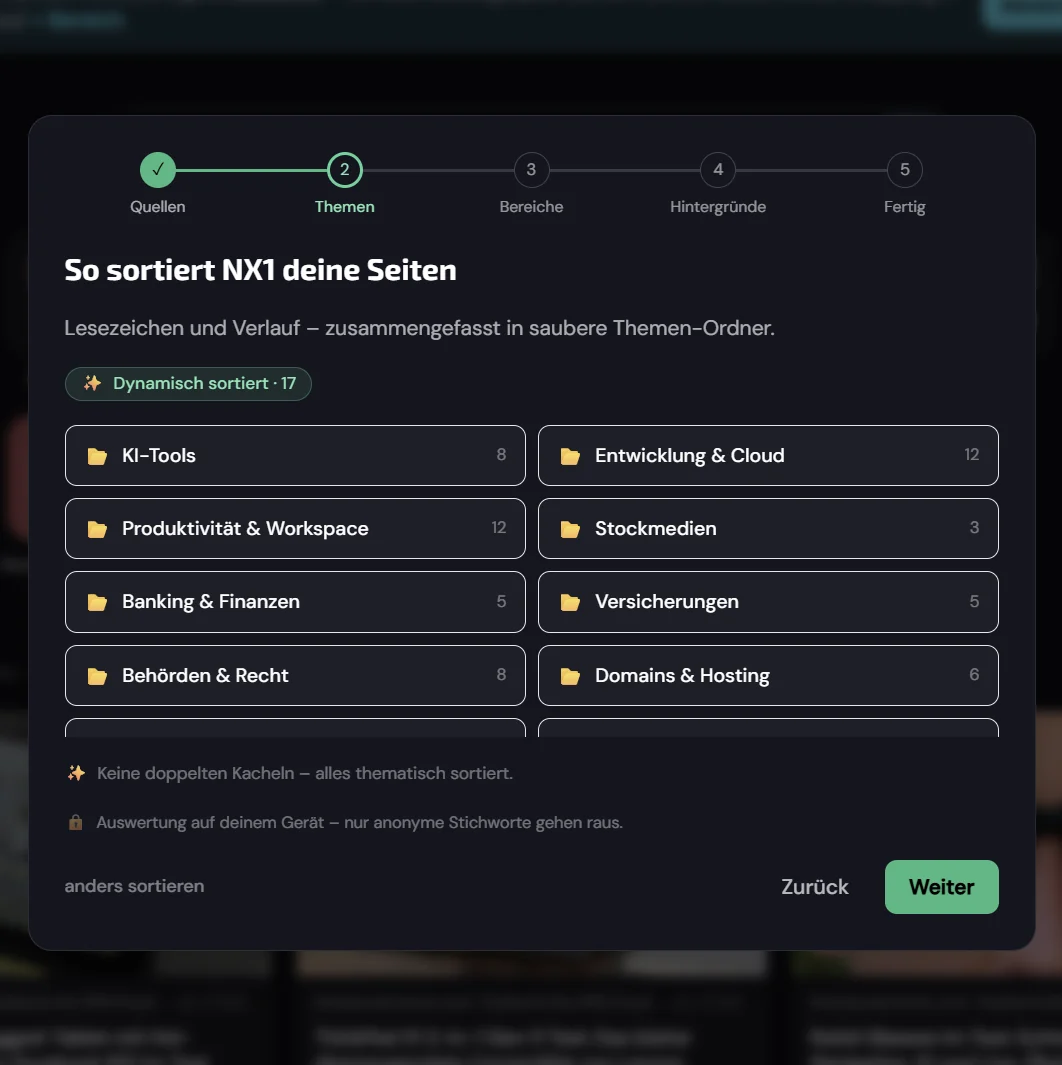
Task: Click the Keine doppelten Kacheln note text
Action: [x=305, y=774]
